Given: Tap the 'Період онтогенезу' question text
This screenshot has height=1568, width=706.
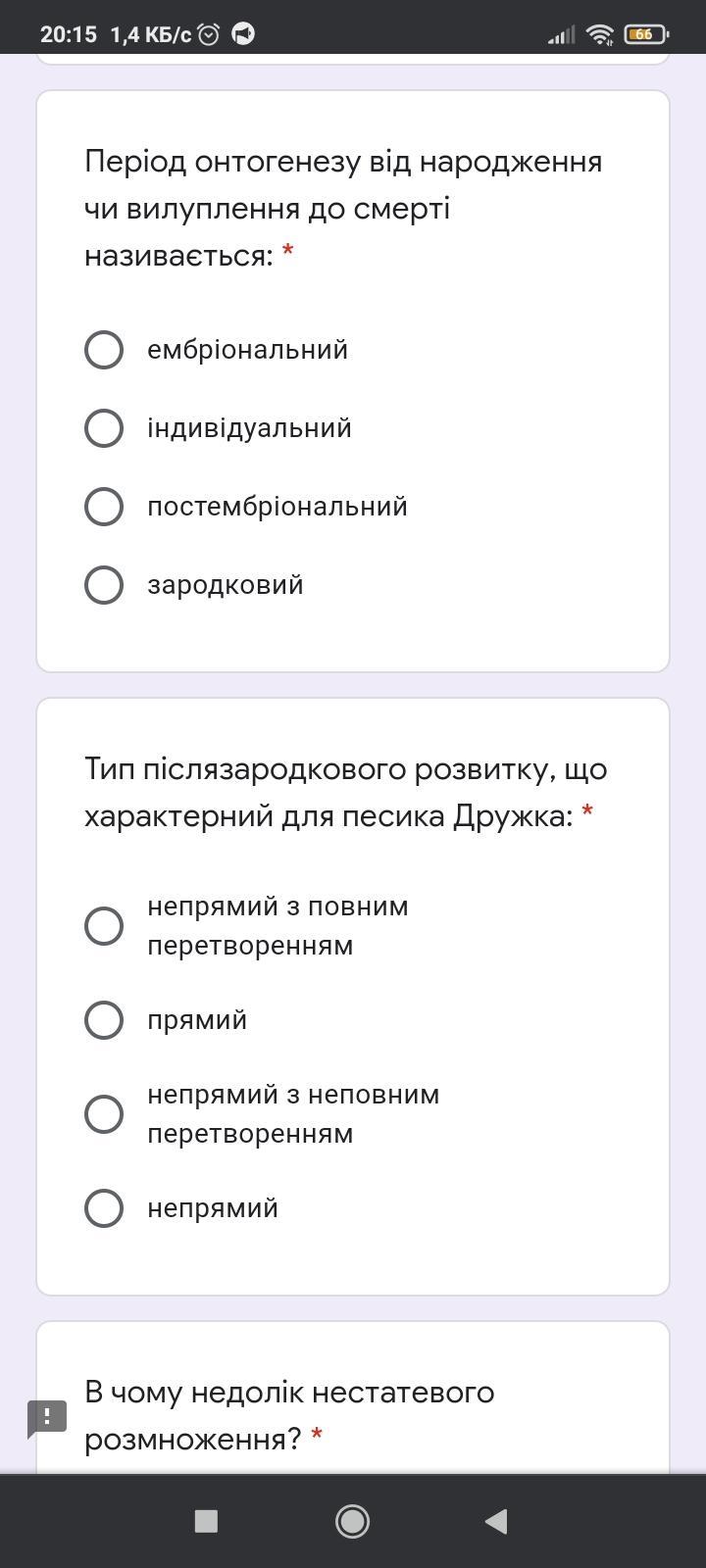Looking at the screenshot, I should point(343,208).
